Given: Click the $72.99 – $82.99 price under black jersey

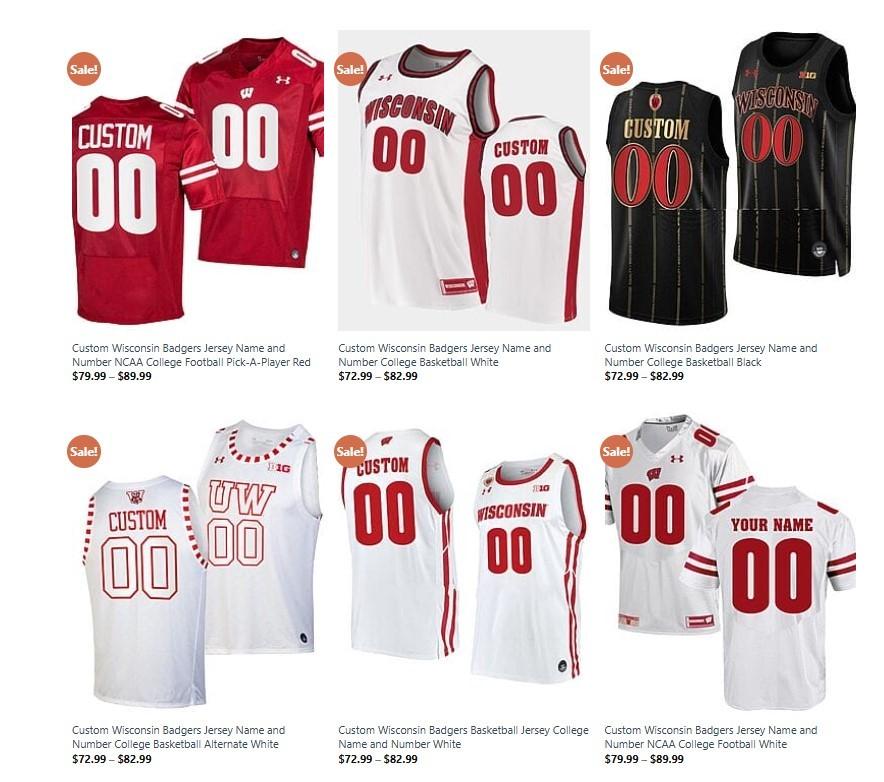Looking at the screenshot, I should click(644, 376).
